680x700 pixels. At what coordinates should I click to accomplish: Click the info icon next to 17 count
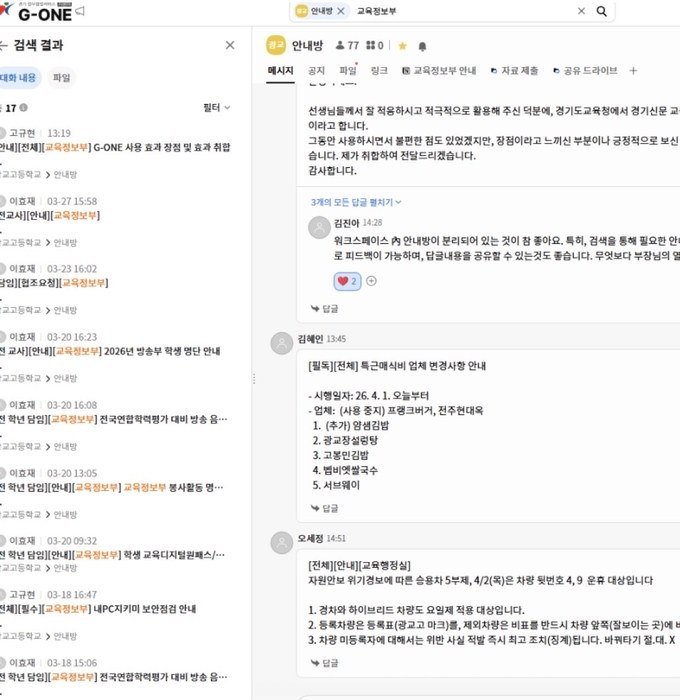coord(24,108)
